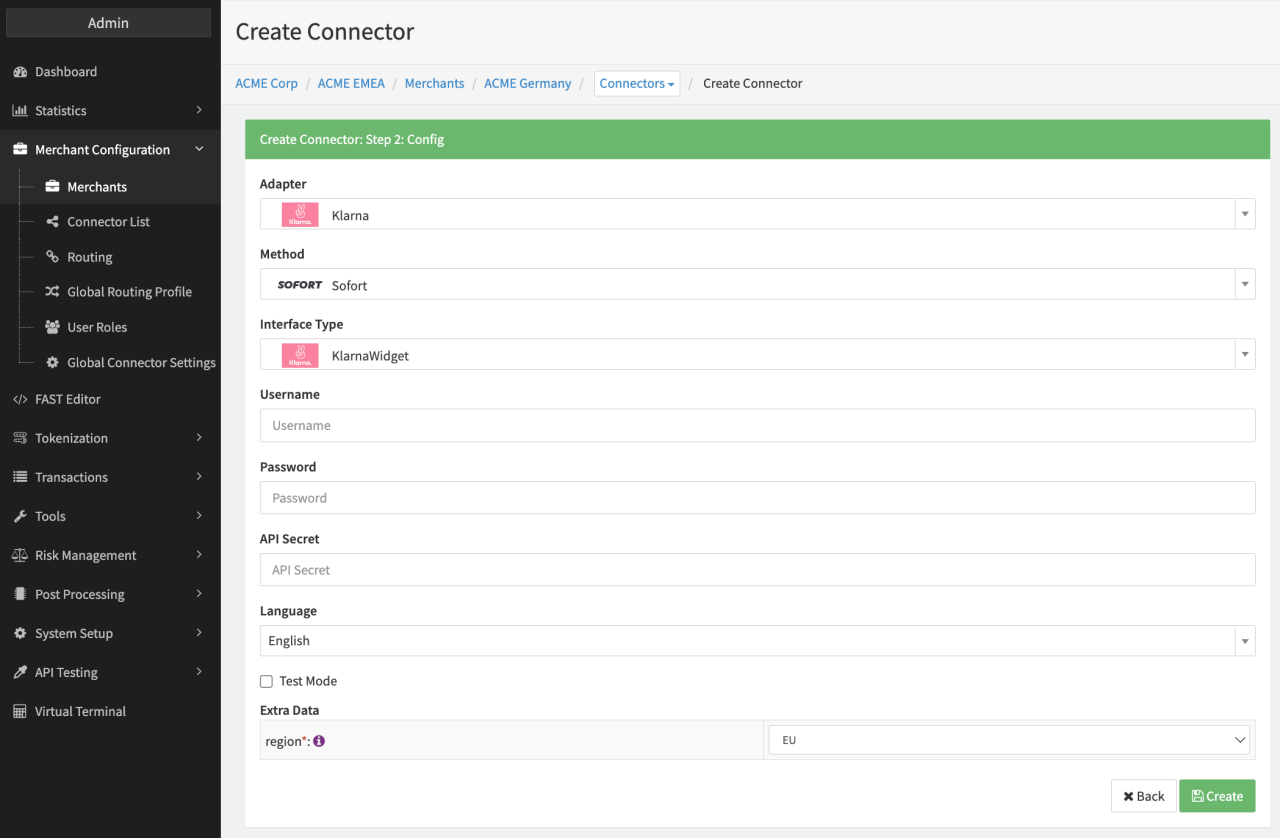
Task: Open the Connector List sidebar item
Action: point(108,222)
